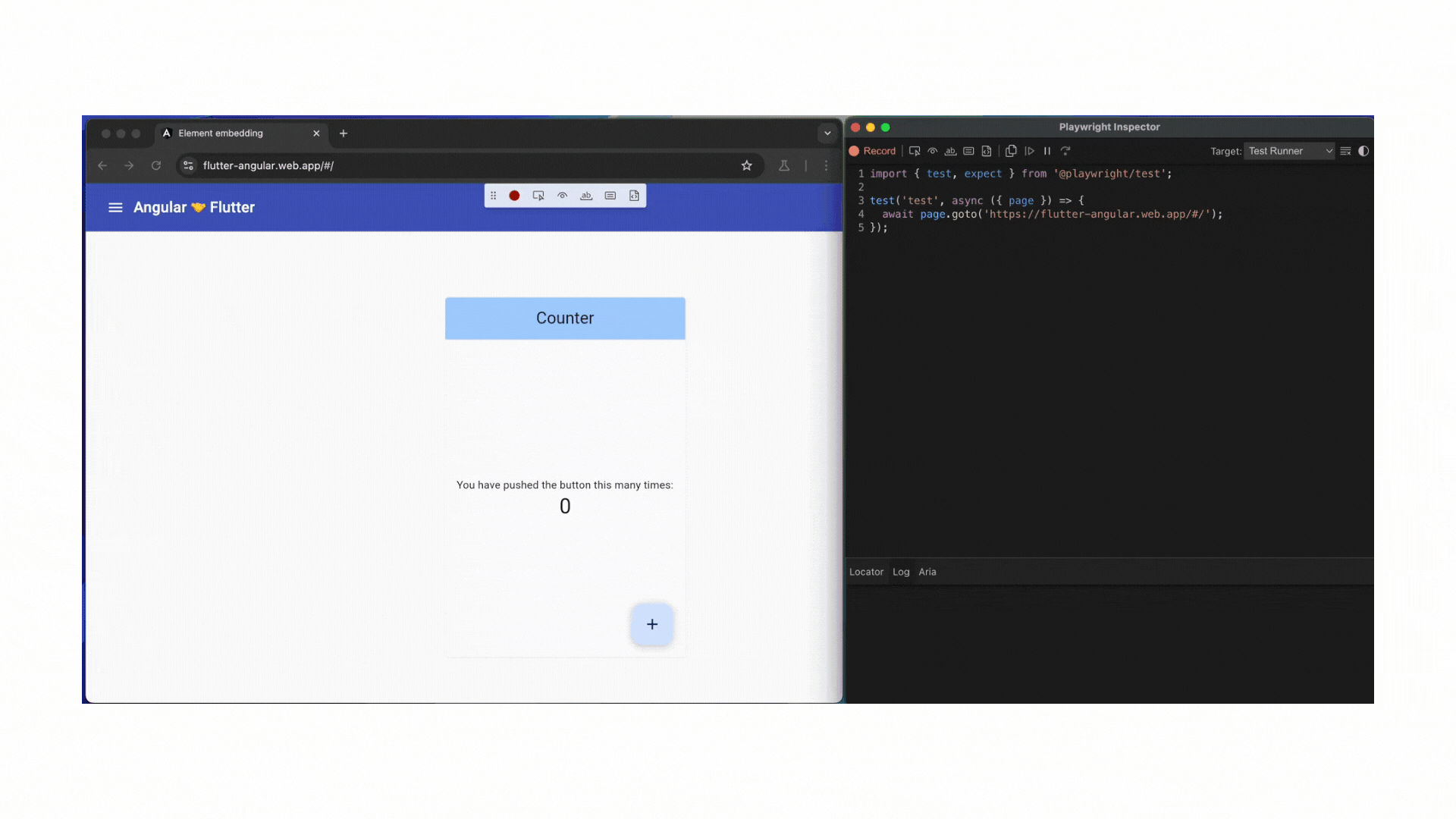Viewport: 1456px width, 819px height.
Task: Open the browser tab search chevron
Action: click(827, 133)
